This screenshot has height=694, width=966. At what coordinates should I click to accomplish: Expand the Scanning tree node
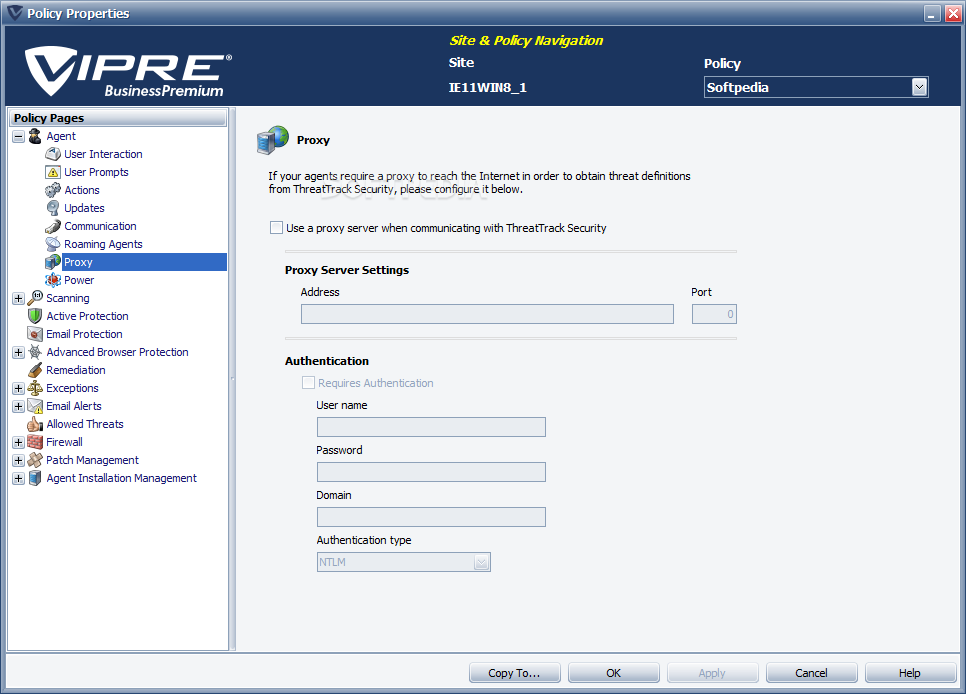(18, 298)
